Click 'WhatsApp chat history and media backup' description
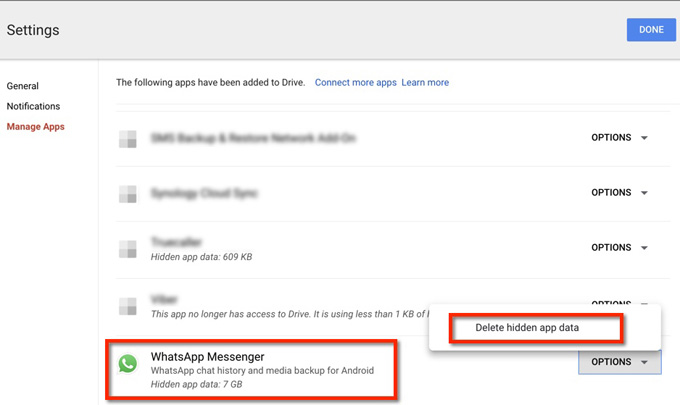The image size is (680, 405). (262, 370)
